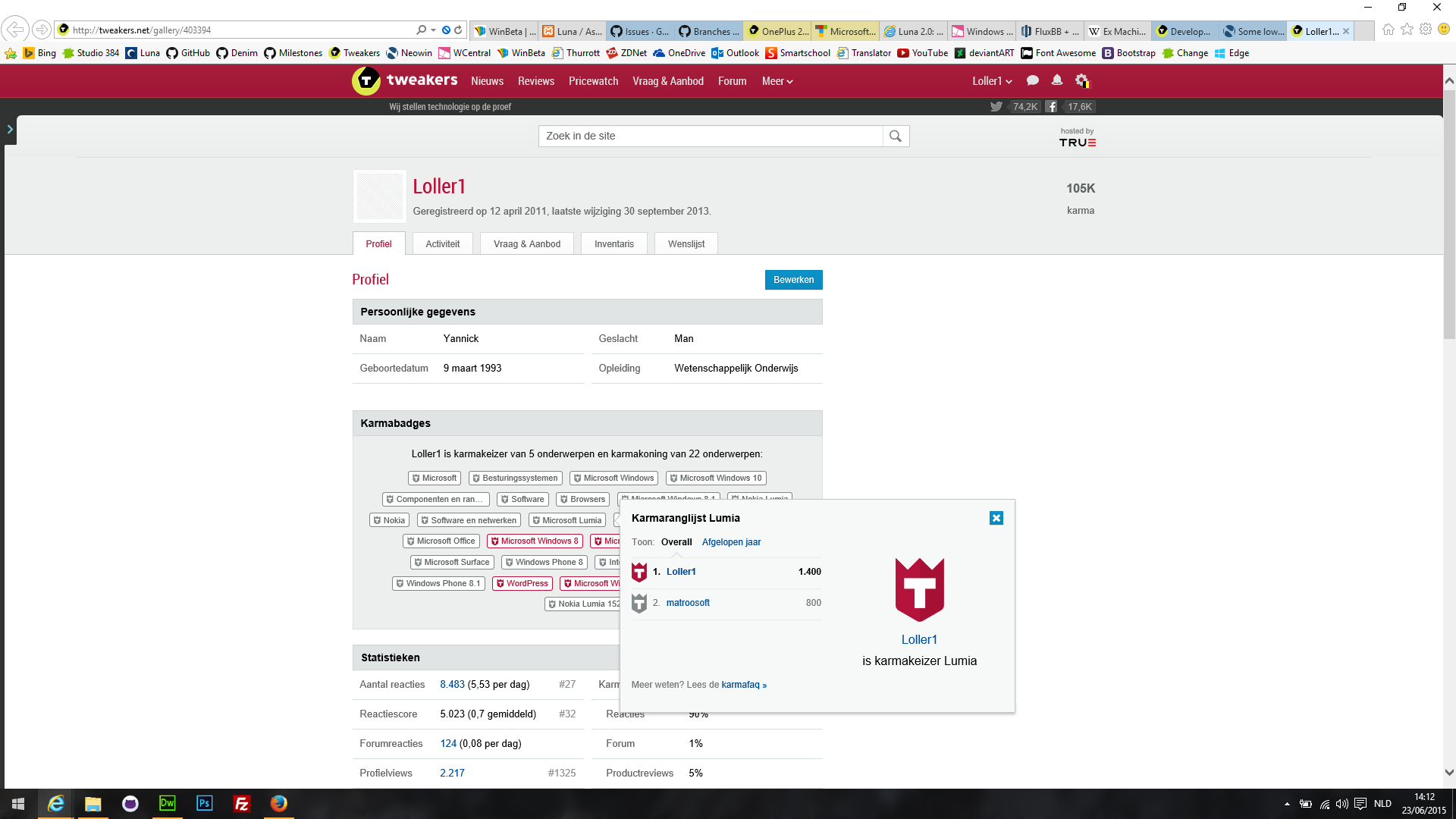1456x819 pixels.
Task: Click the search magnifier button
Action: pyautogui.click(x=896, y=136)
